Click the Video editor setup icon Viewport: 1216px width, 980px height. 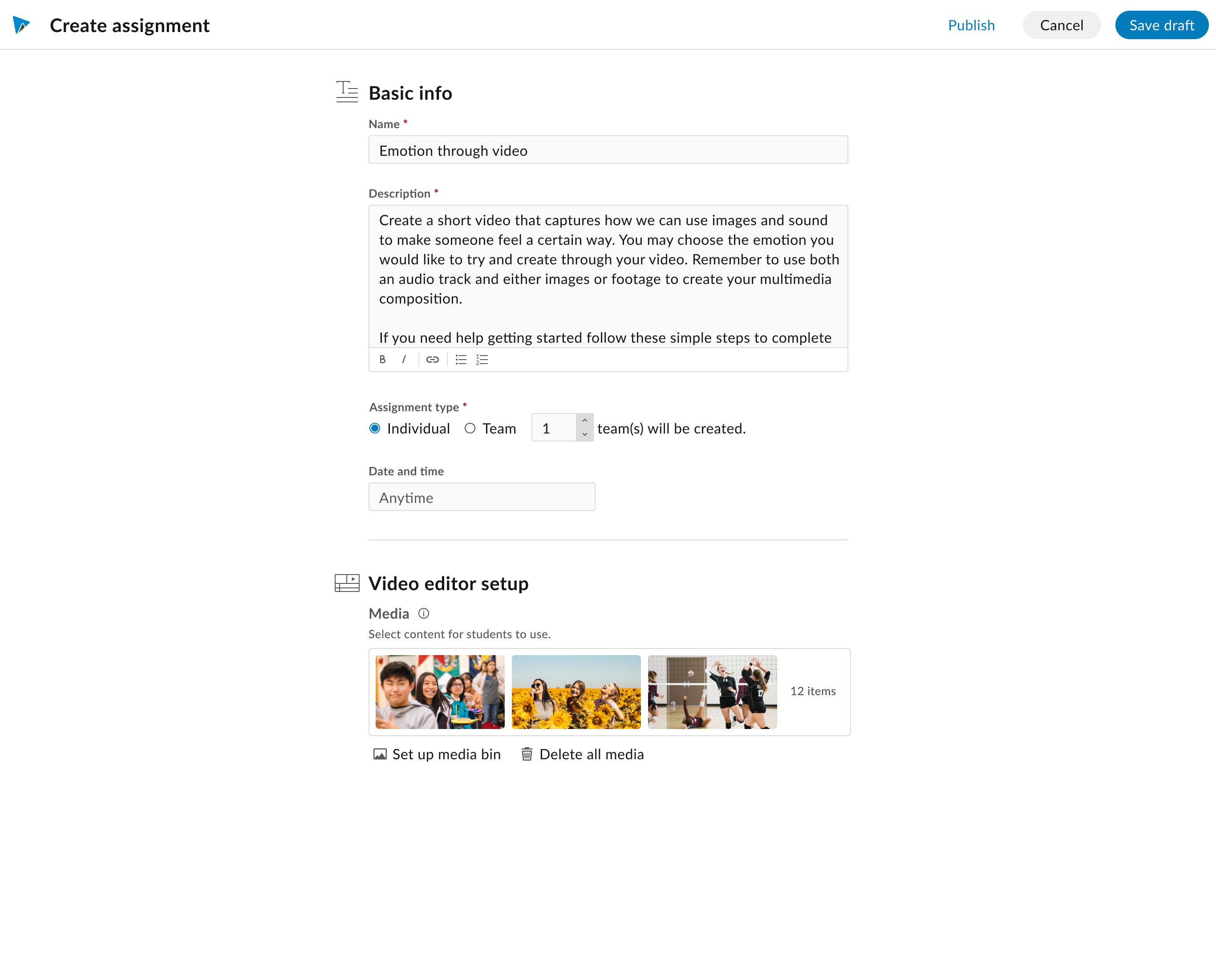click(347, 583)
